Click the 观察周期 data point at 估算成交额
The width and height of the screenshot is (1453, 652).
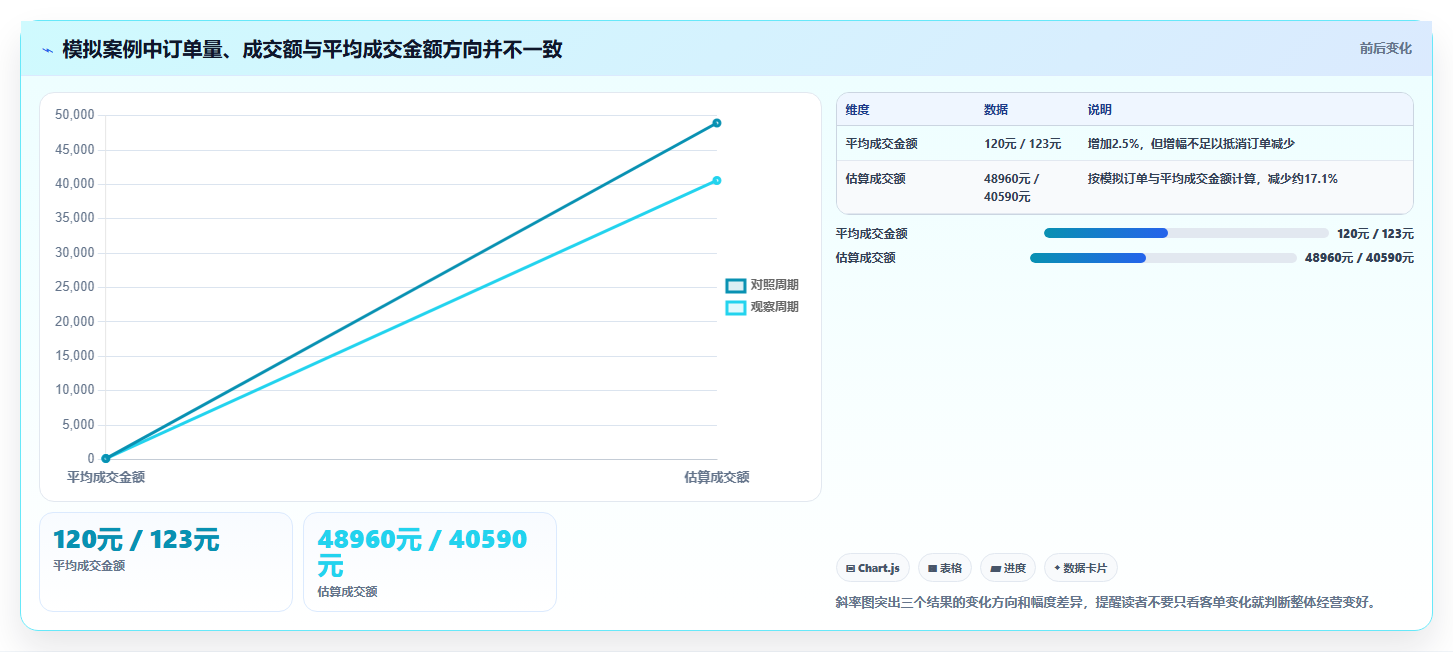pos(717,180)
